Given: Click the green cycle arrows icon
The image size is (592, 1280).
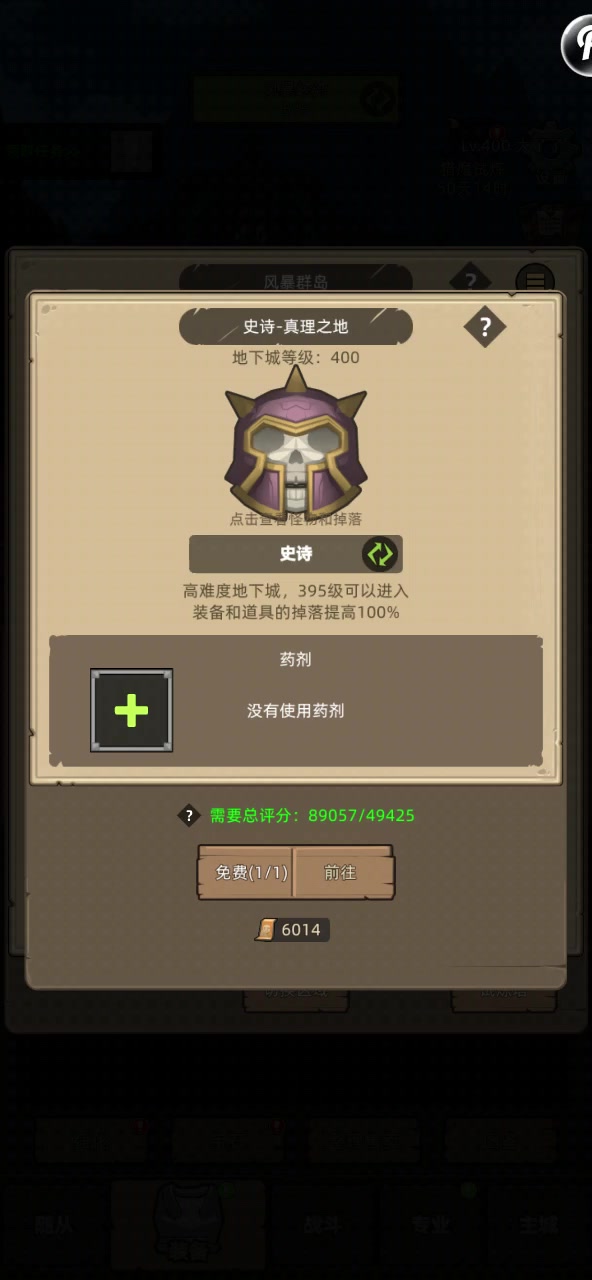Looking at the screenshot, I should coord(380,554).
